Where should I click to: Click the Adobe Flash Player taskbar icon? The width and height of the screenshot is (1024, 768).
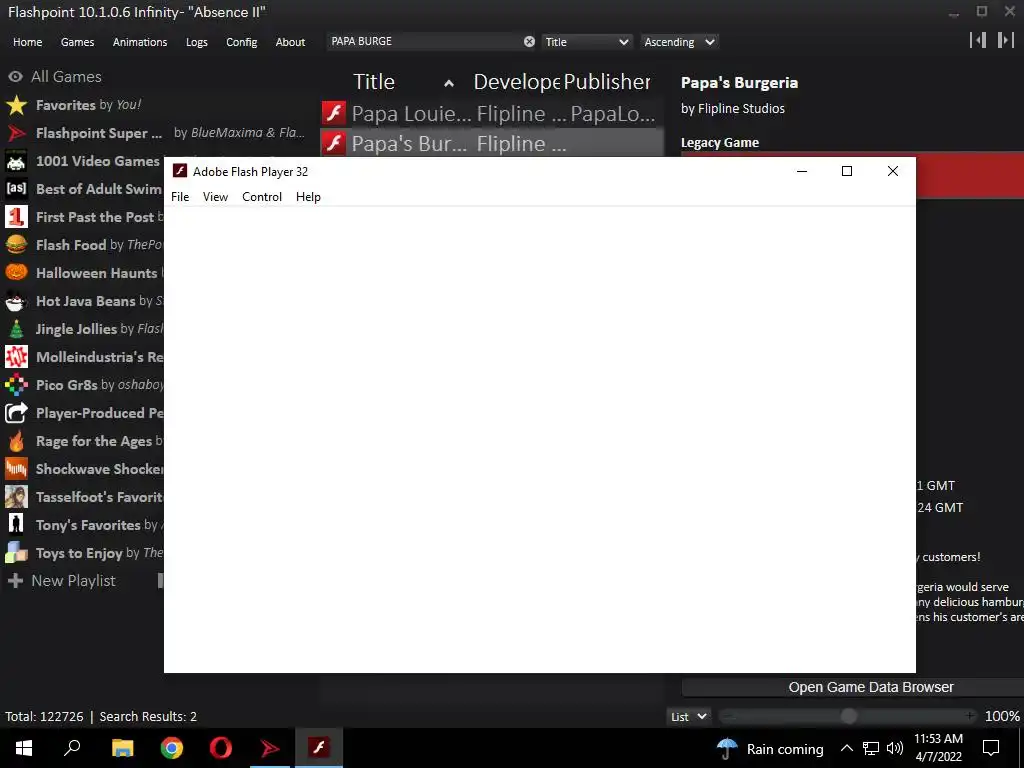[319, 748]
